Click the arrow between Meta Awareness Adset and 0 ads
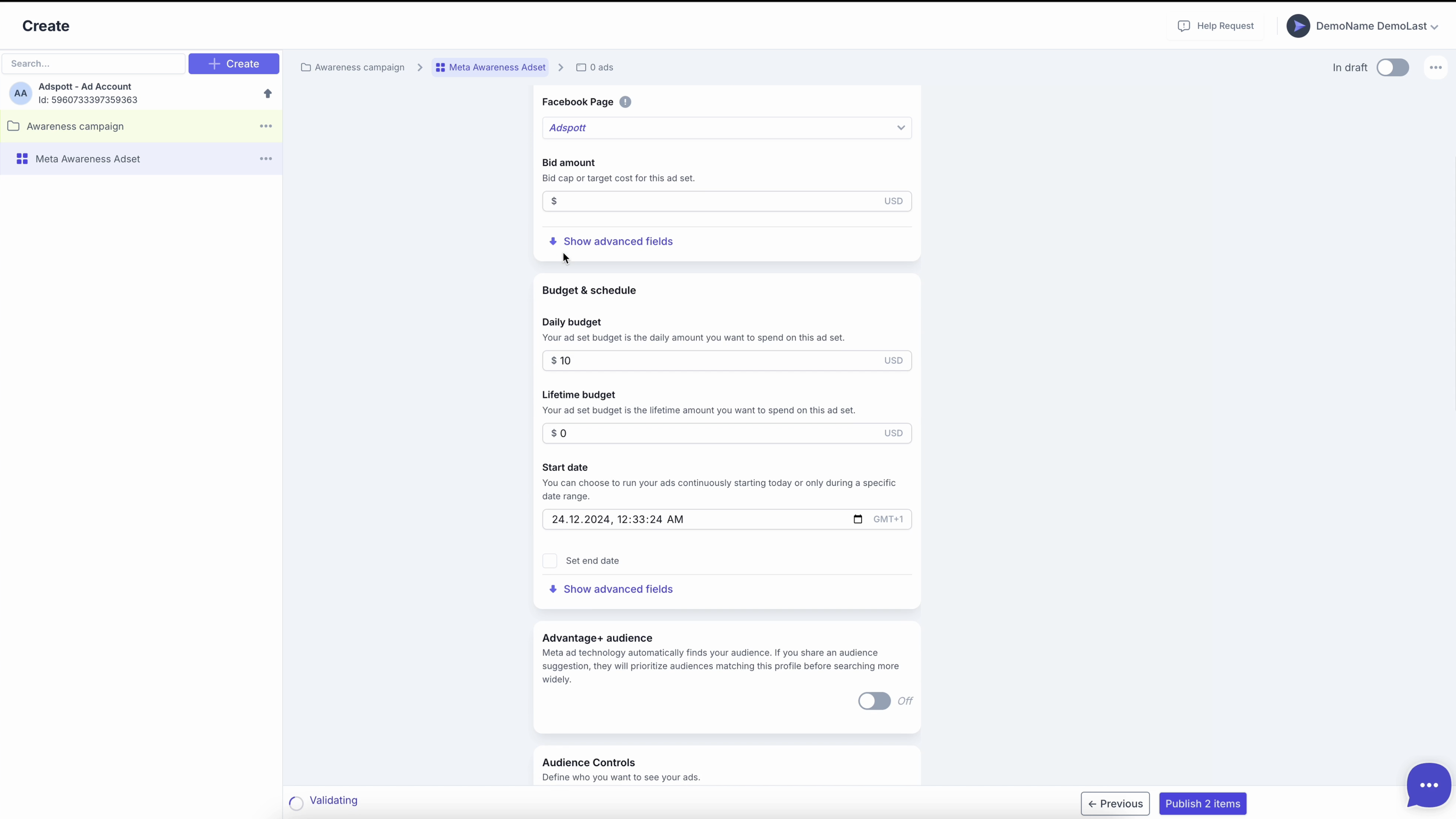 pos(561,67)
